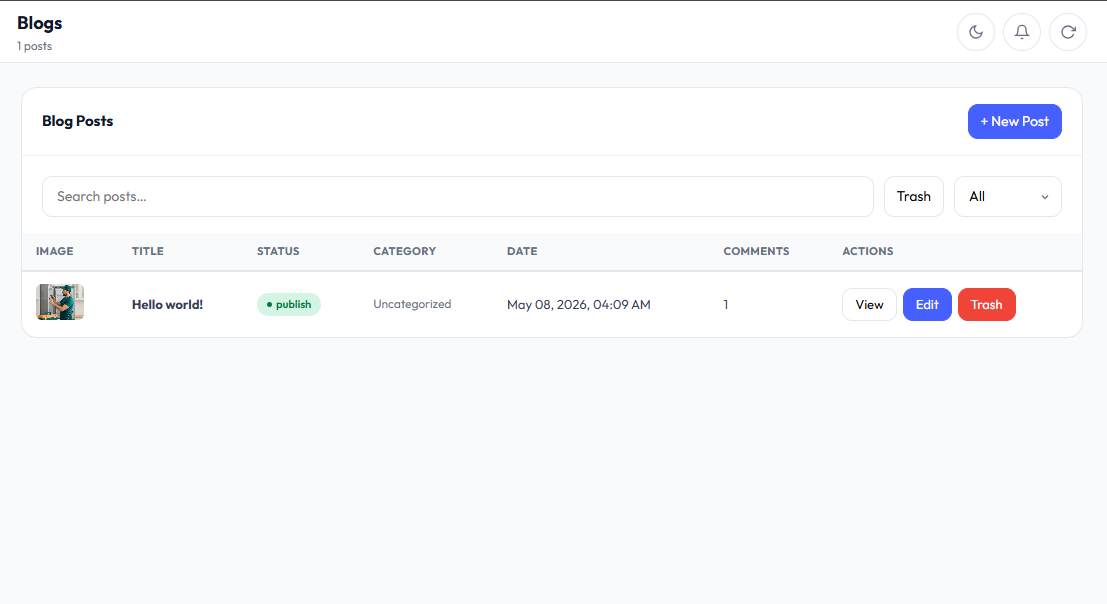
Task: Click the comments count 1
Action: [x=725, y=304]
